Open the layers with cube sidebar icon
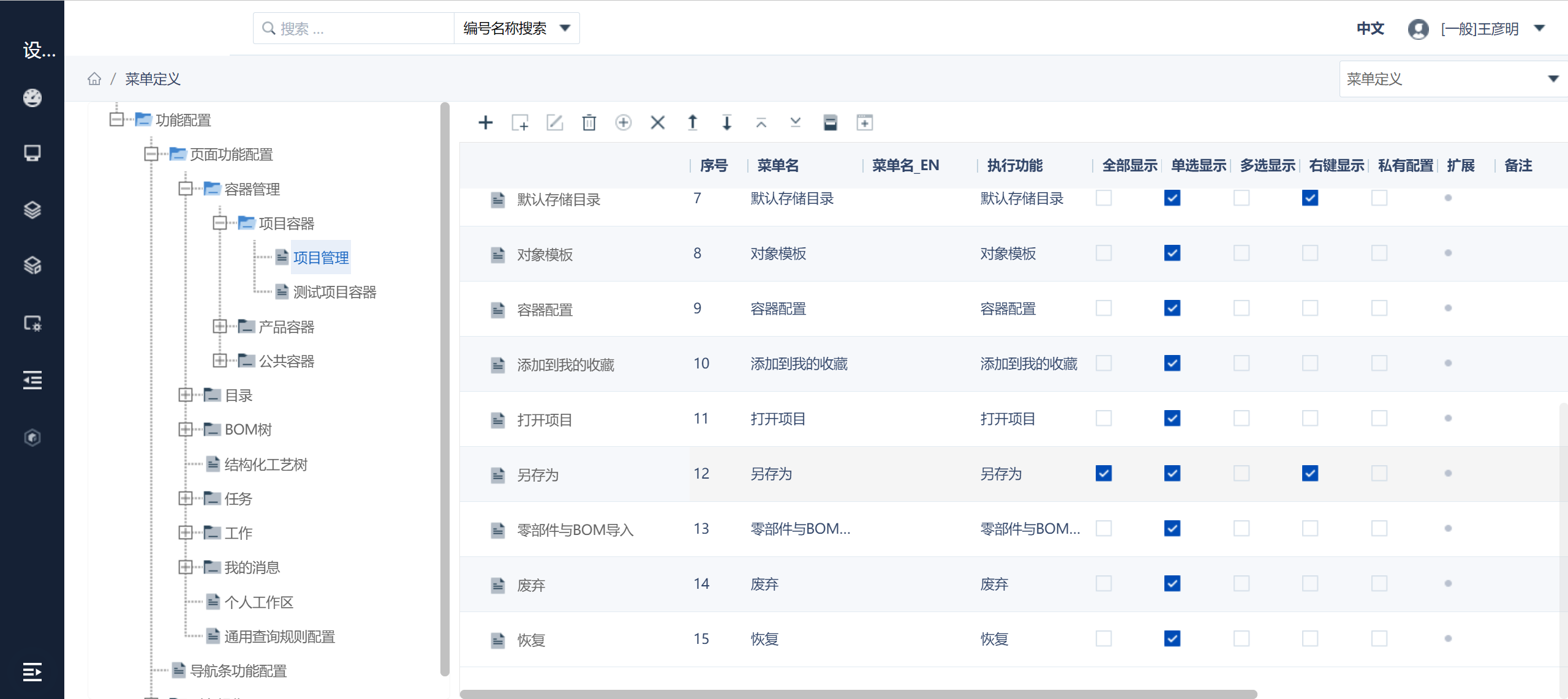The image size is (1568, 699). [x=32, y=265]
